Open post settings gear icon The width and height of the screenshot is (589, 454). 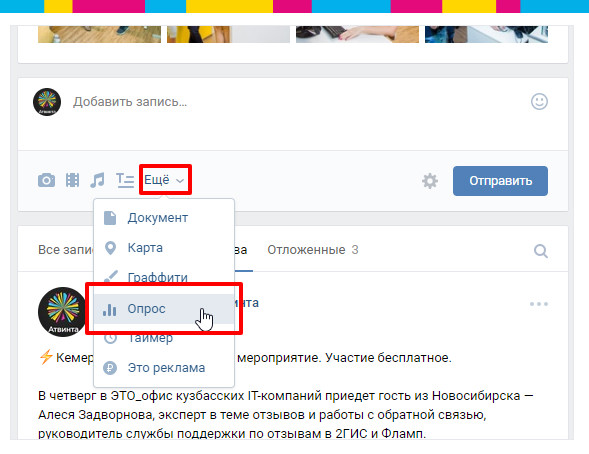pos(430,181)
